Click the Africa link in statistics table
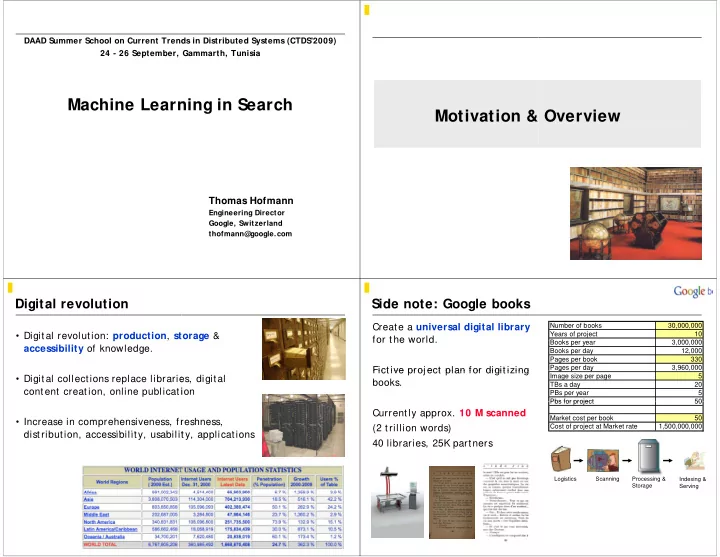 coord(90,492)
